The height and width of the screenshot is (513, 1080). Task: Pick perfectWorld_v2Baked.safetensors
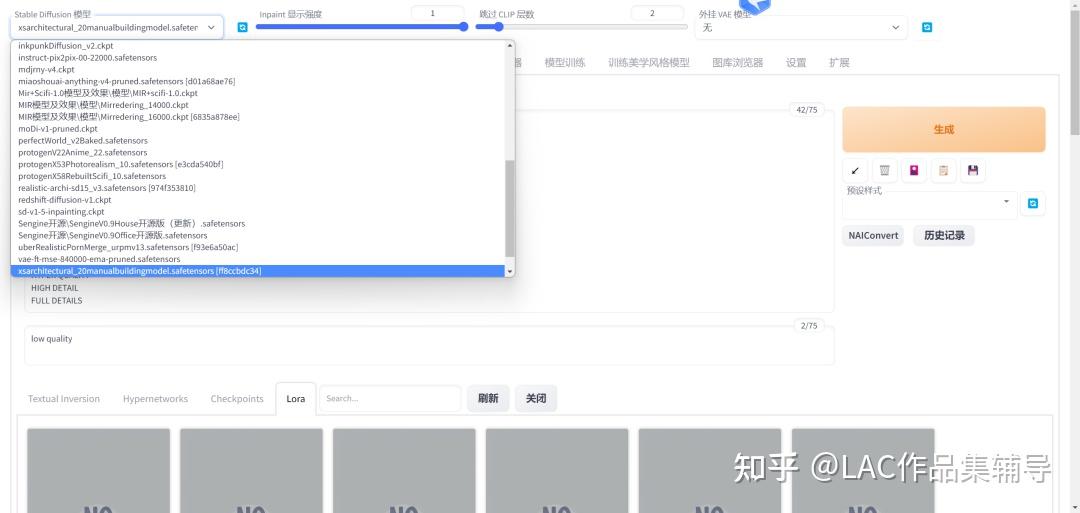coord(258,140)
